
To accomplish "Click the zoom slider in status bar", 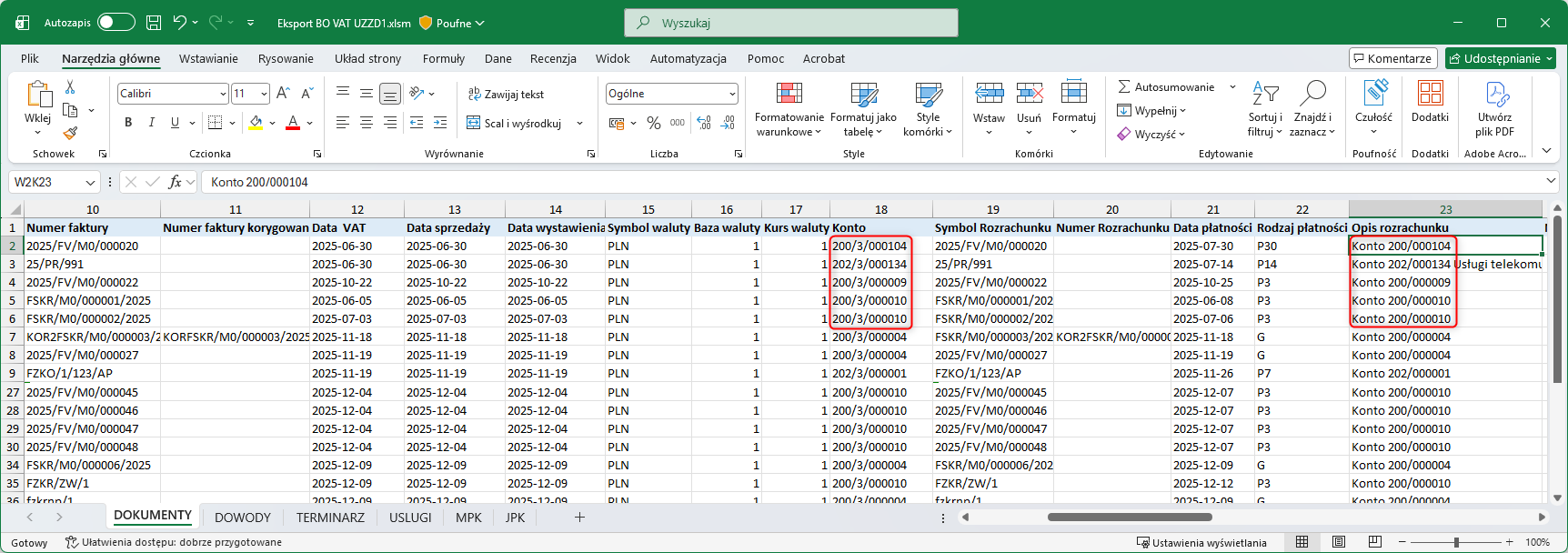I will click(1456, 542).
